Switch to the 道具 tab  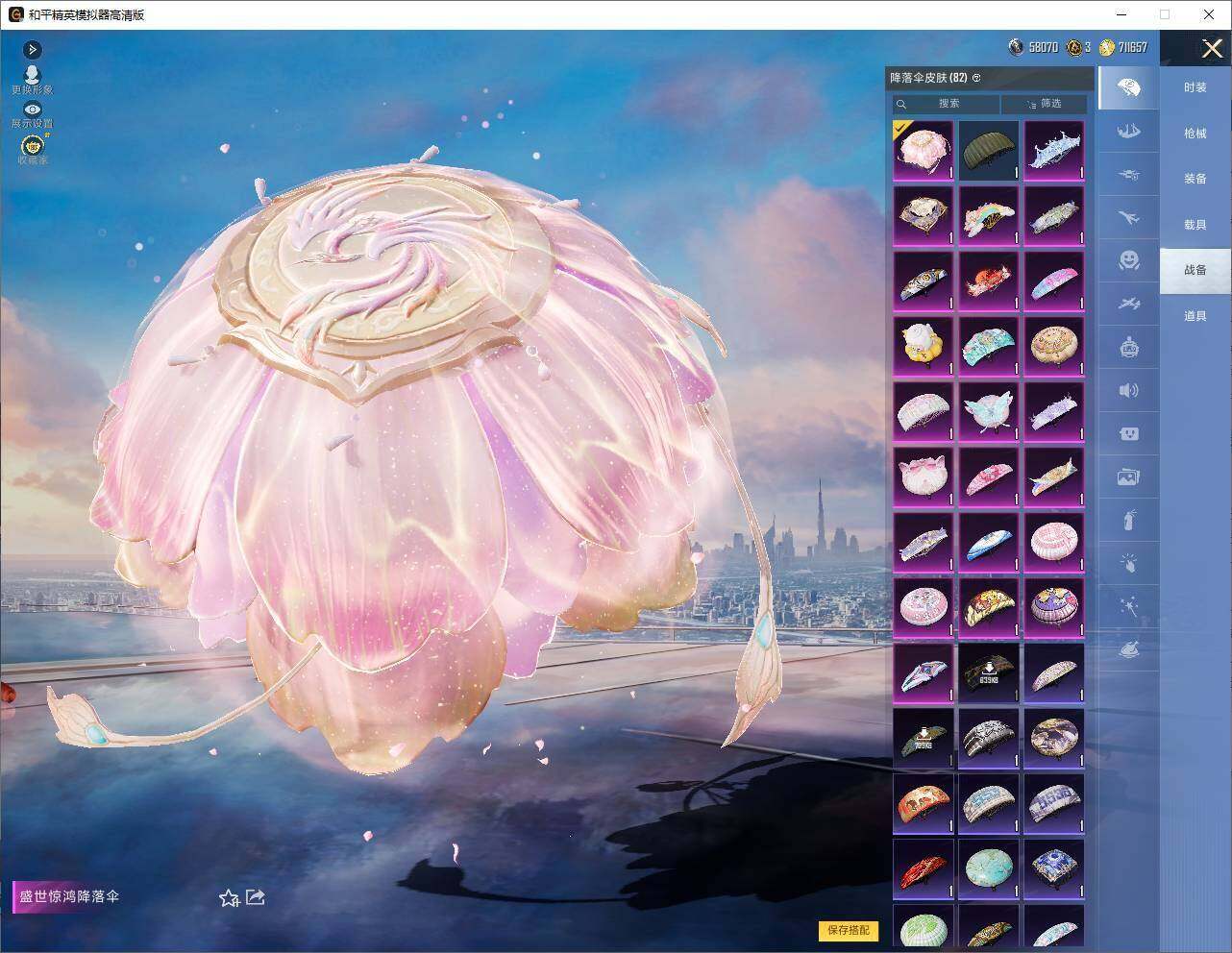[1195, 316]
